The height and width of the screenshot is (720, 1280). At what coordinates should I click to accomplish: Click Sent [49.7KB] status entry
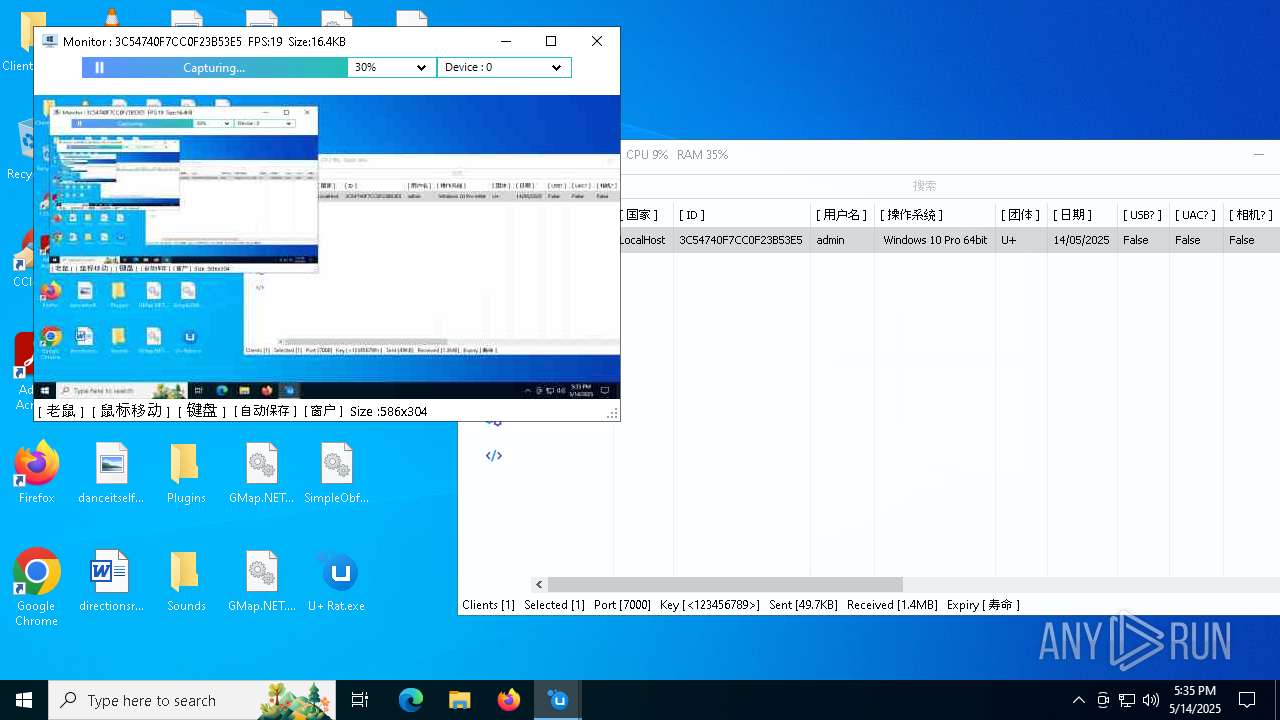[x=803, y=605]
